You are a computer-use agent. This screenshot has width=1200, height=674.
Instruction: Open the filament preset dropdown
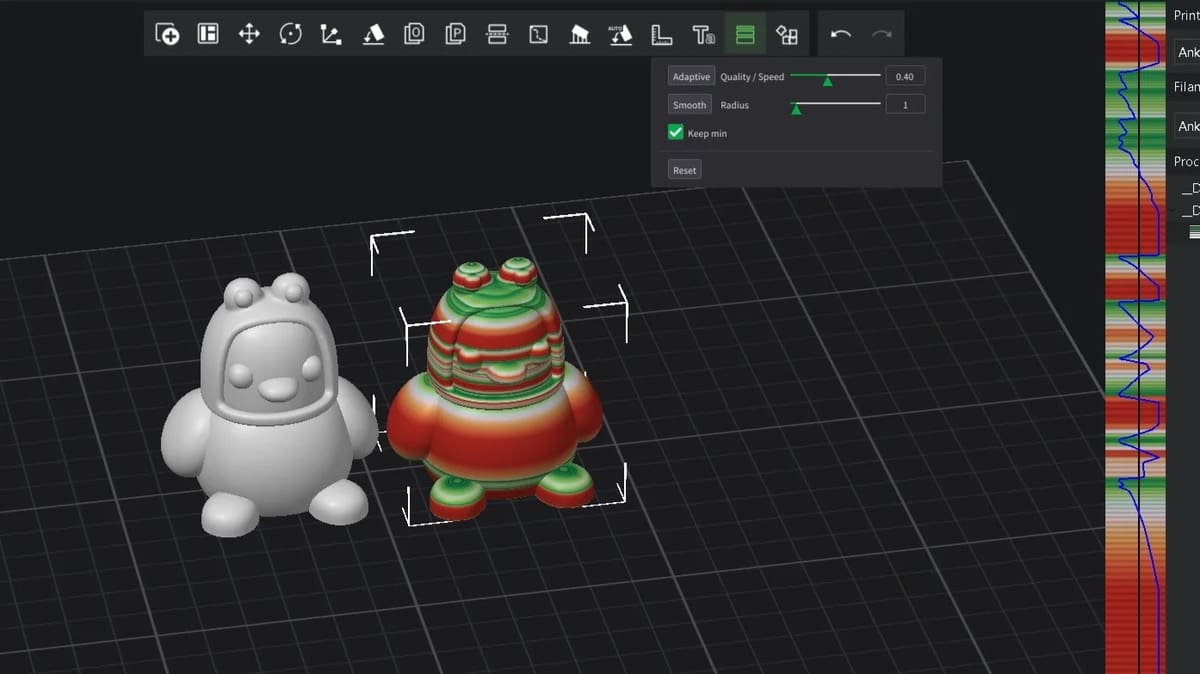[x=1186, y=126]
